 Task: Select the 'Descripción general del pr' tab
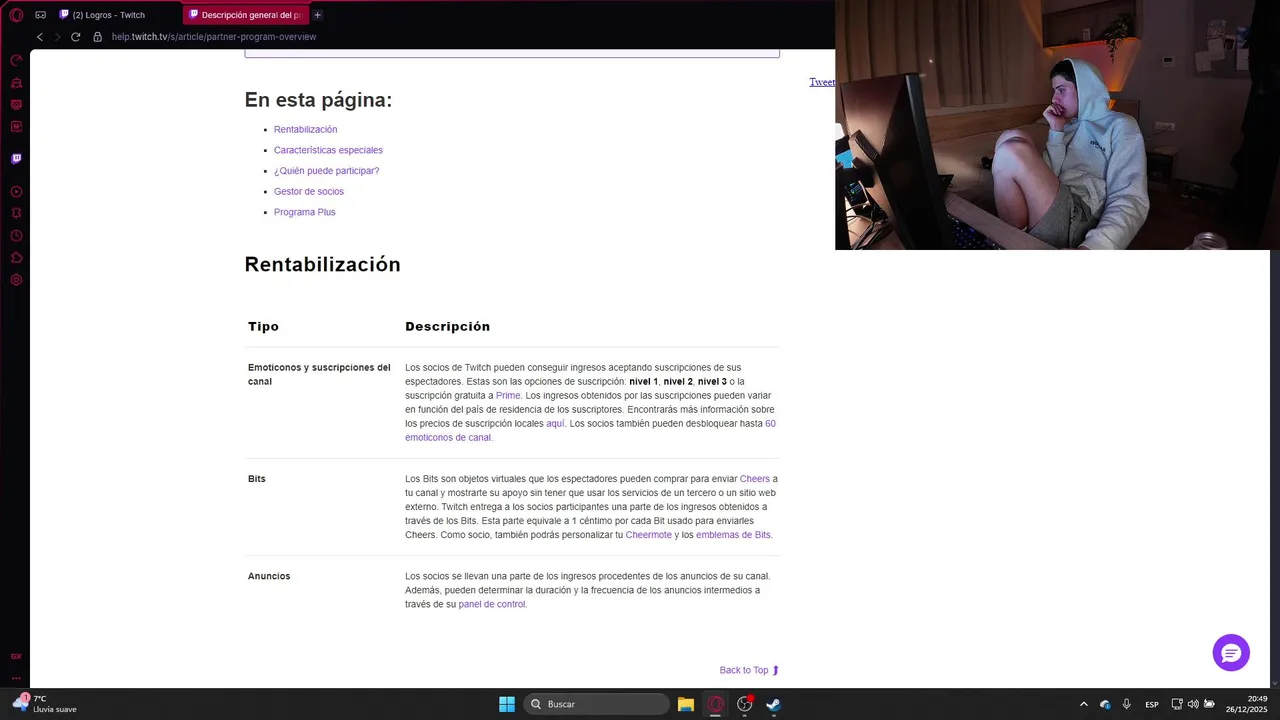coord(245,15)
